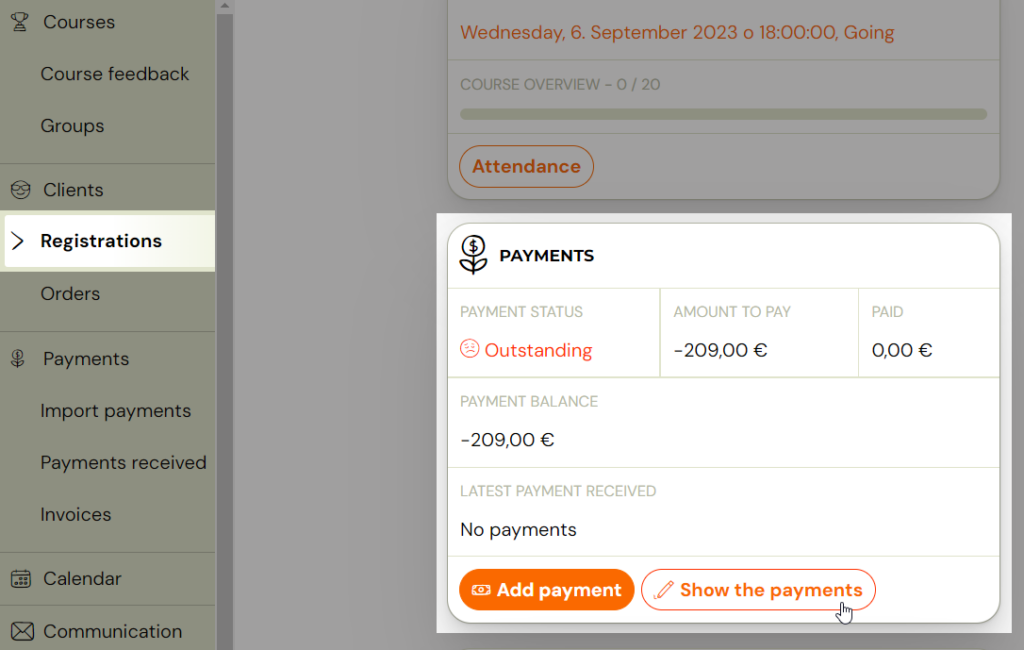
Task: Open Course feedback in the sidebar
Action: (x=114, y=74)
